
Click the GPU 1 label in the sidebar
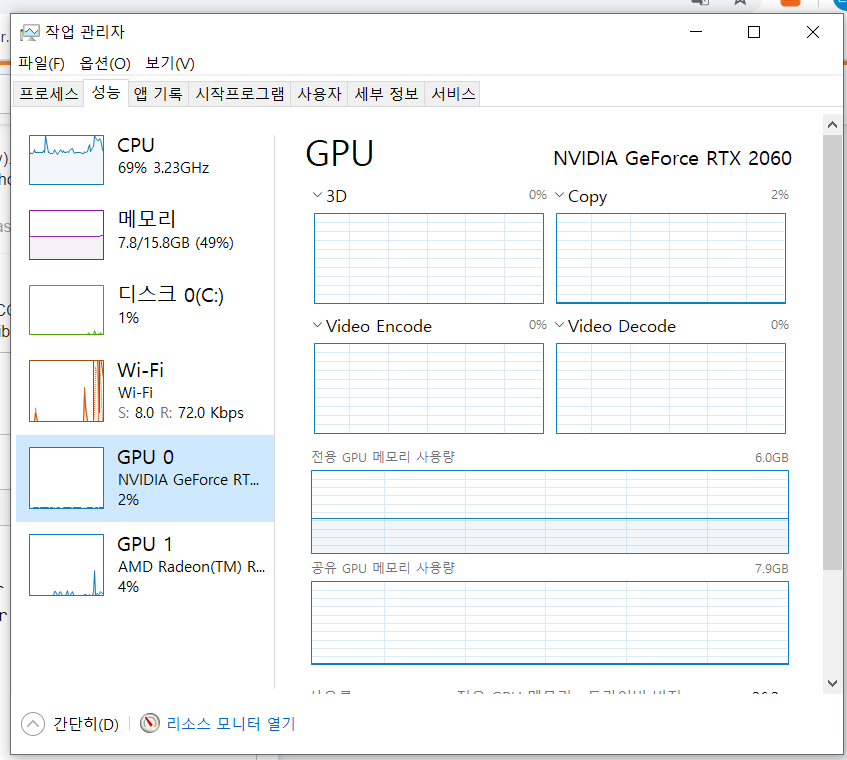coord(145,544)
